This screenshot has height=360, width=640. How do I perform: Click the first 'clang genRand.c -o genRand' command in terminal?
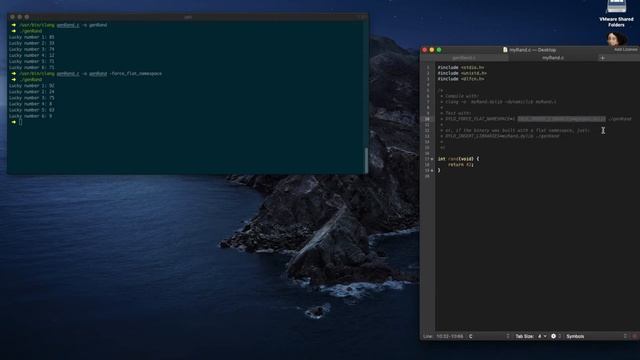click(63, 25)
